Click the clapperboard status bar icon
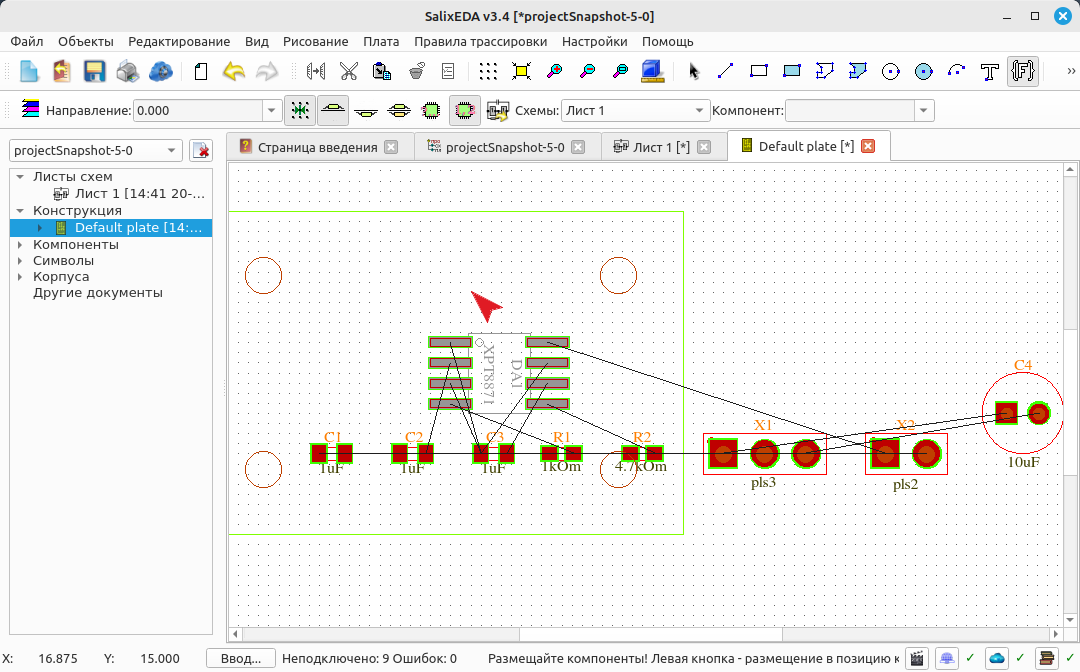Image resolution: width=1080 pixels, height=672 pixels. coord(917,659)
